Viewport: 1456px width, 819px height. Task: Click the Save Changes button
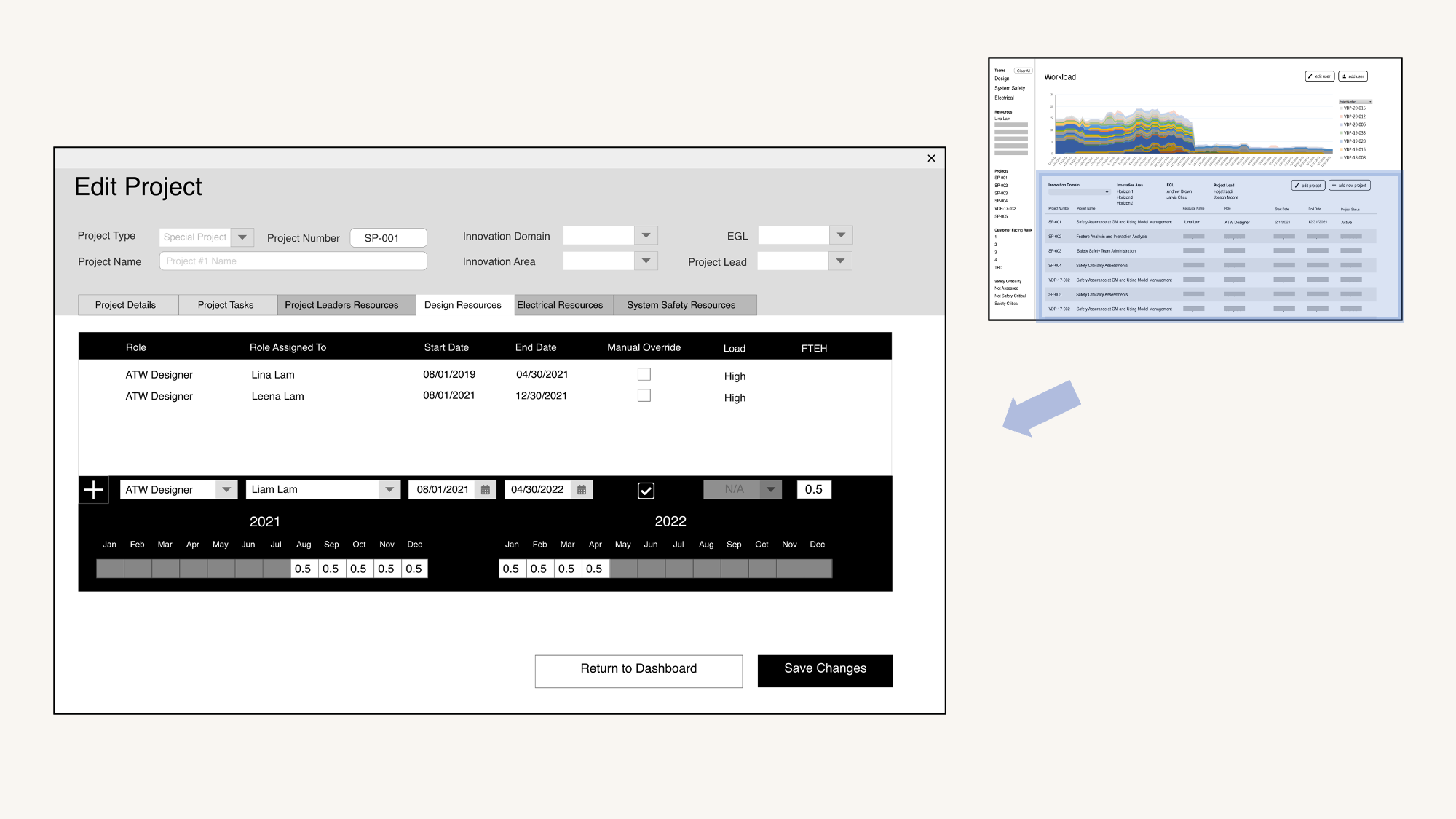[825, 670]
